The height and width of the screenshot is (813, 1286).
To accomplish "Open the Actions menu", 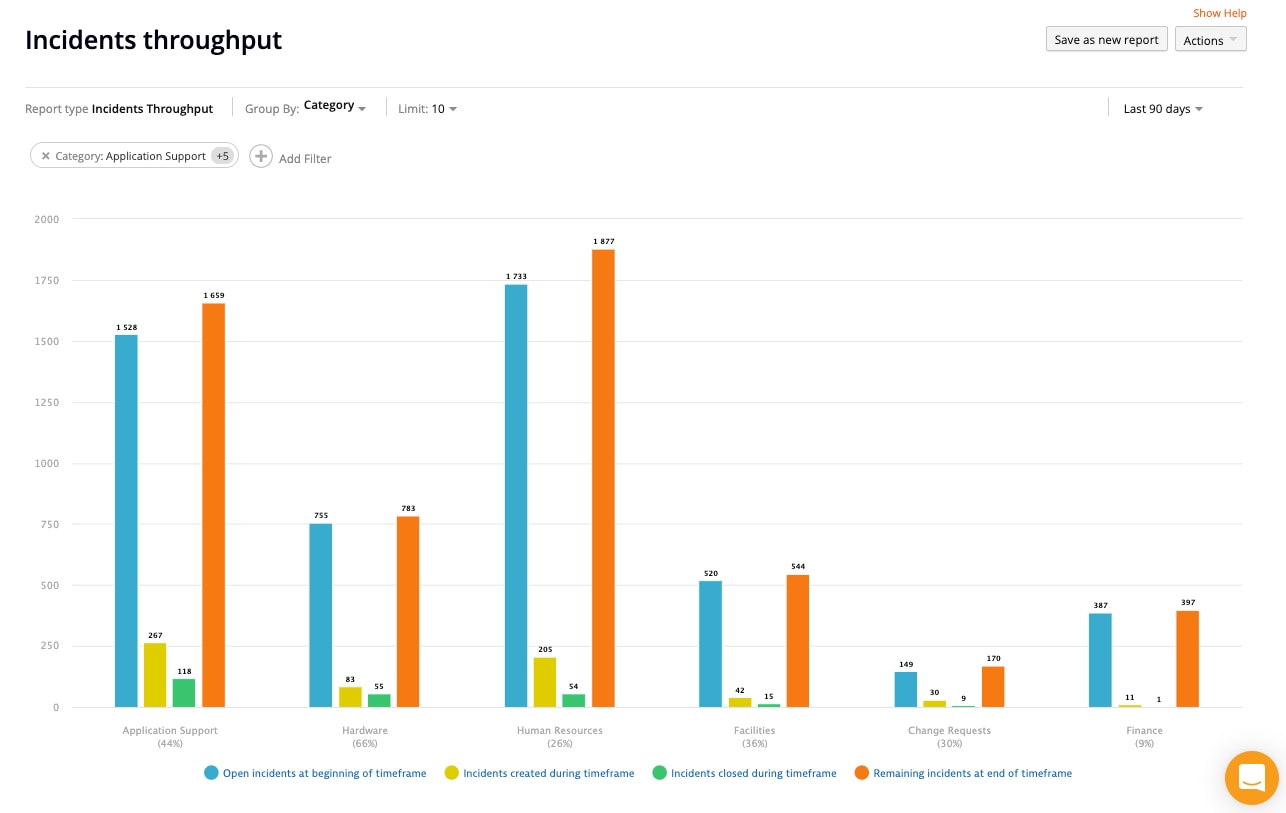I will [x=1210, y=40].
